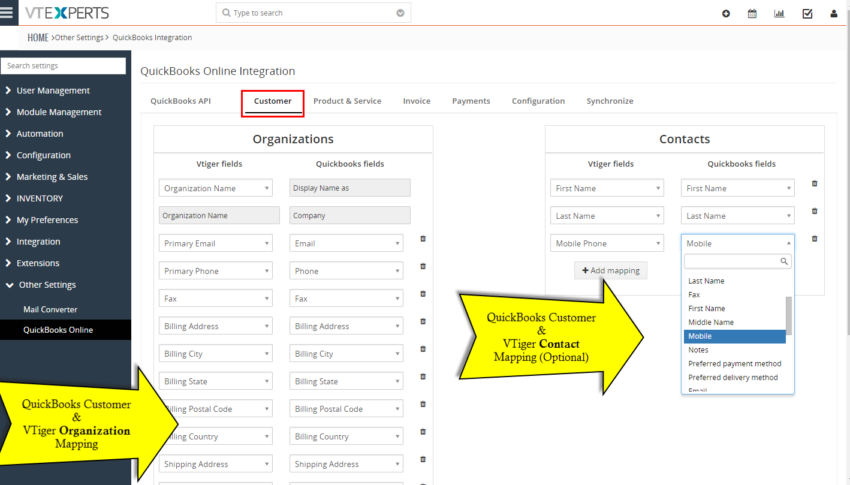The width and height of the screenshot is (850, 485).
Task: Delete the Last Name contact mapping
Action: pos(814,211)
